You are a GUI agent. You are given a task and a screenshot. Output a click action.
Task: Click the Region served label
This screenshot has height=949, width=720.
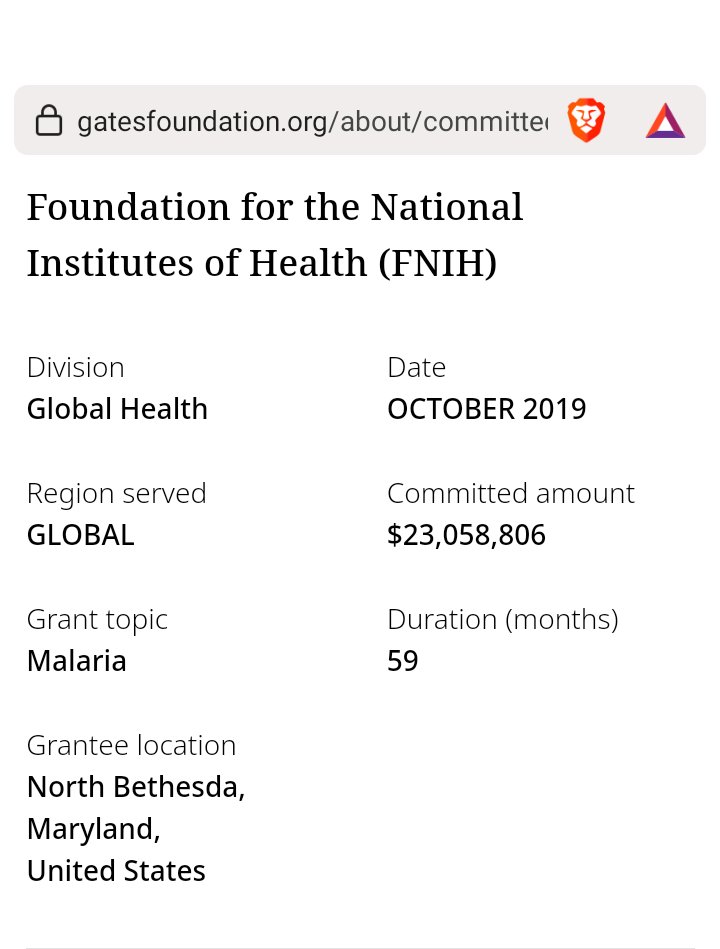116,493
